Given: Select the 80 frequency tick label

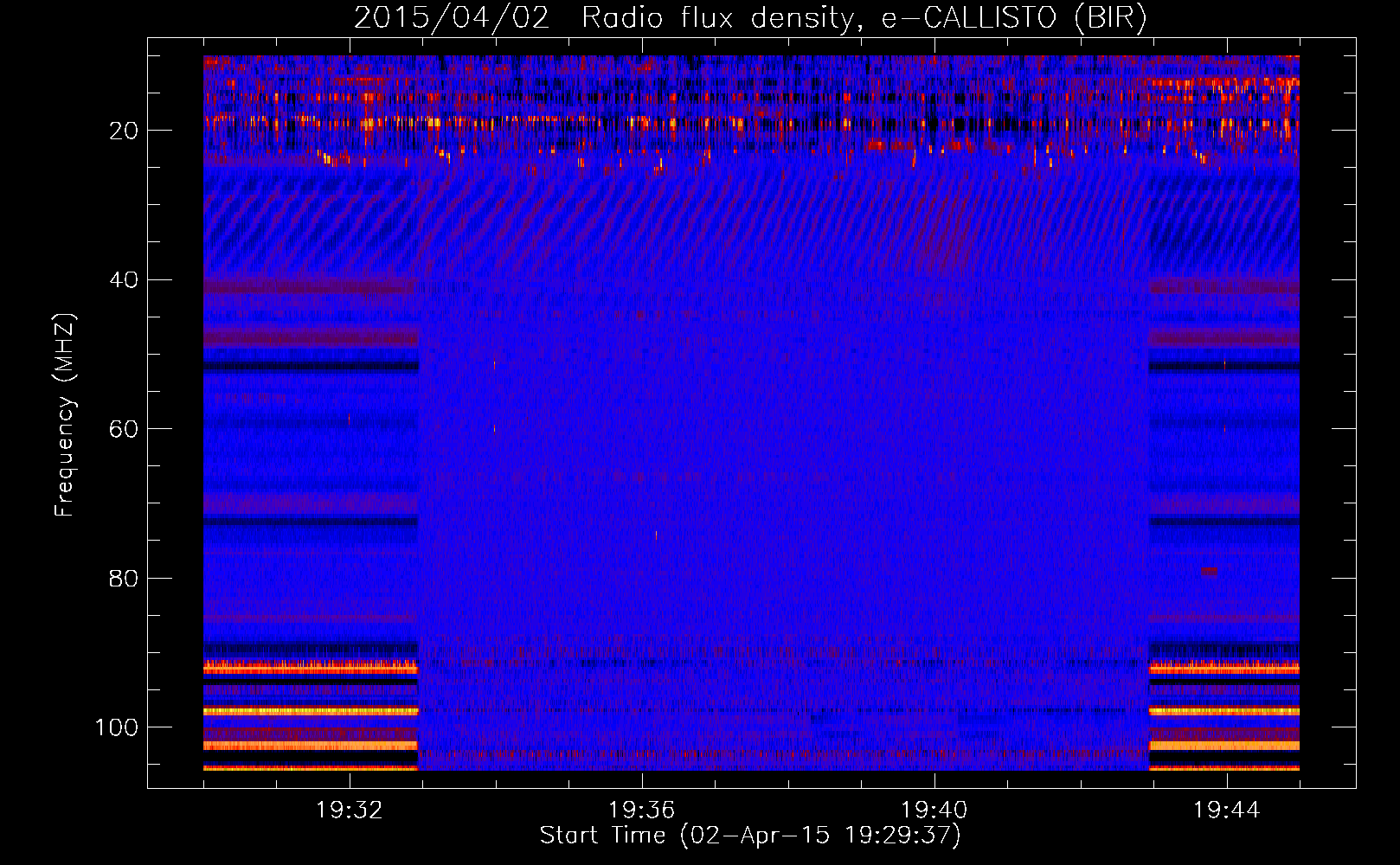Looking at the screenshot, I should click(x=124, y=579).
